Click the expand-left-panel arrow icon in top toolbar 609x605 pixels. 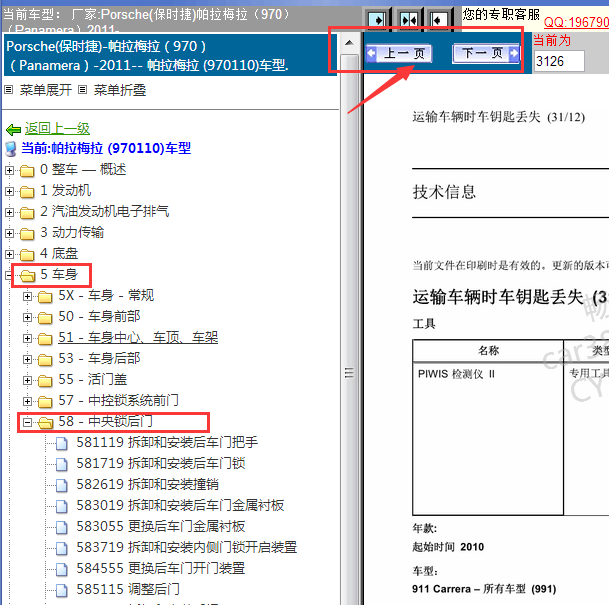[x=377, y=19]
